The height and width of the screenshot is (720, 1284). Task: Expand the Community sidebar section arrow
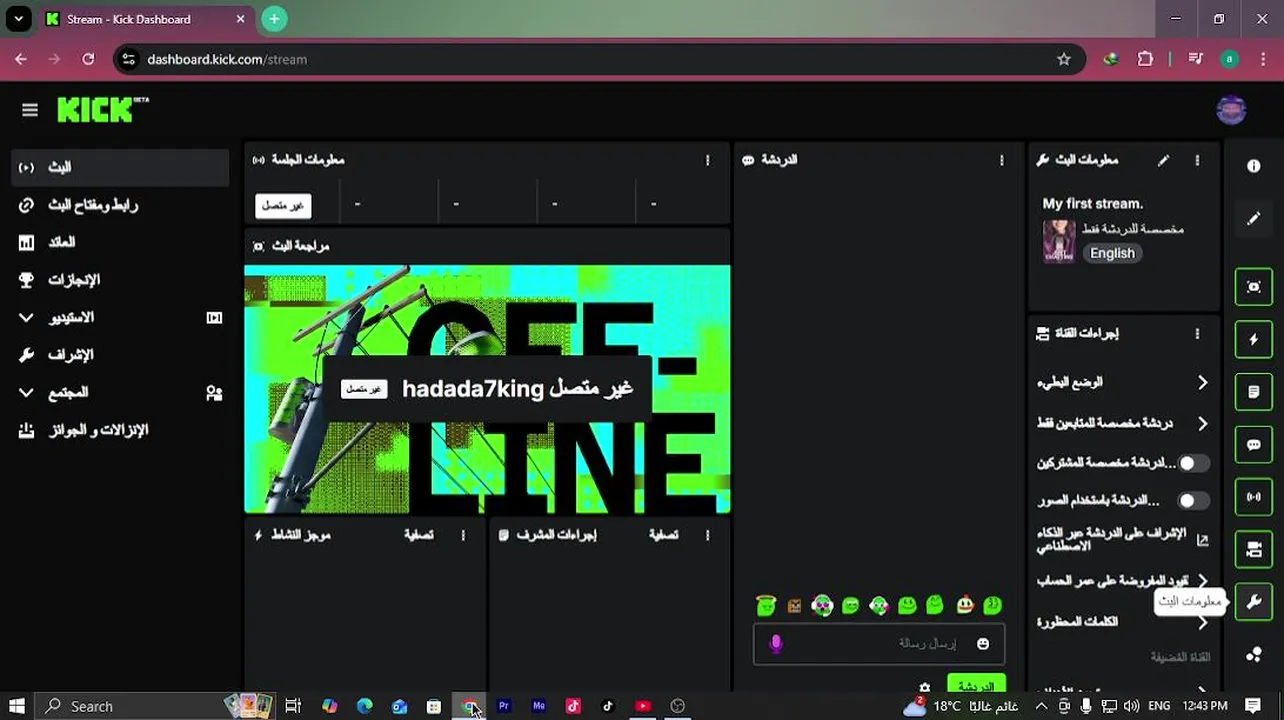26,392
